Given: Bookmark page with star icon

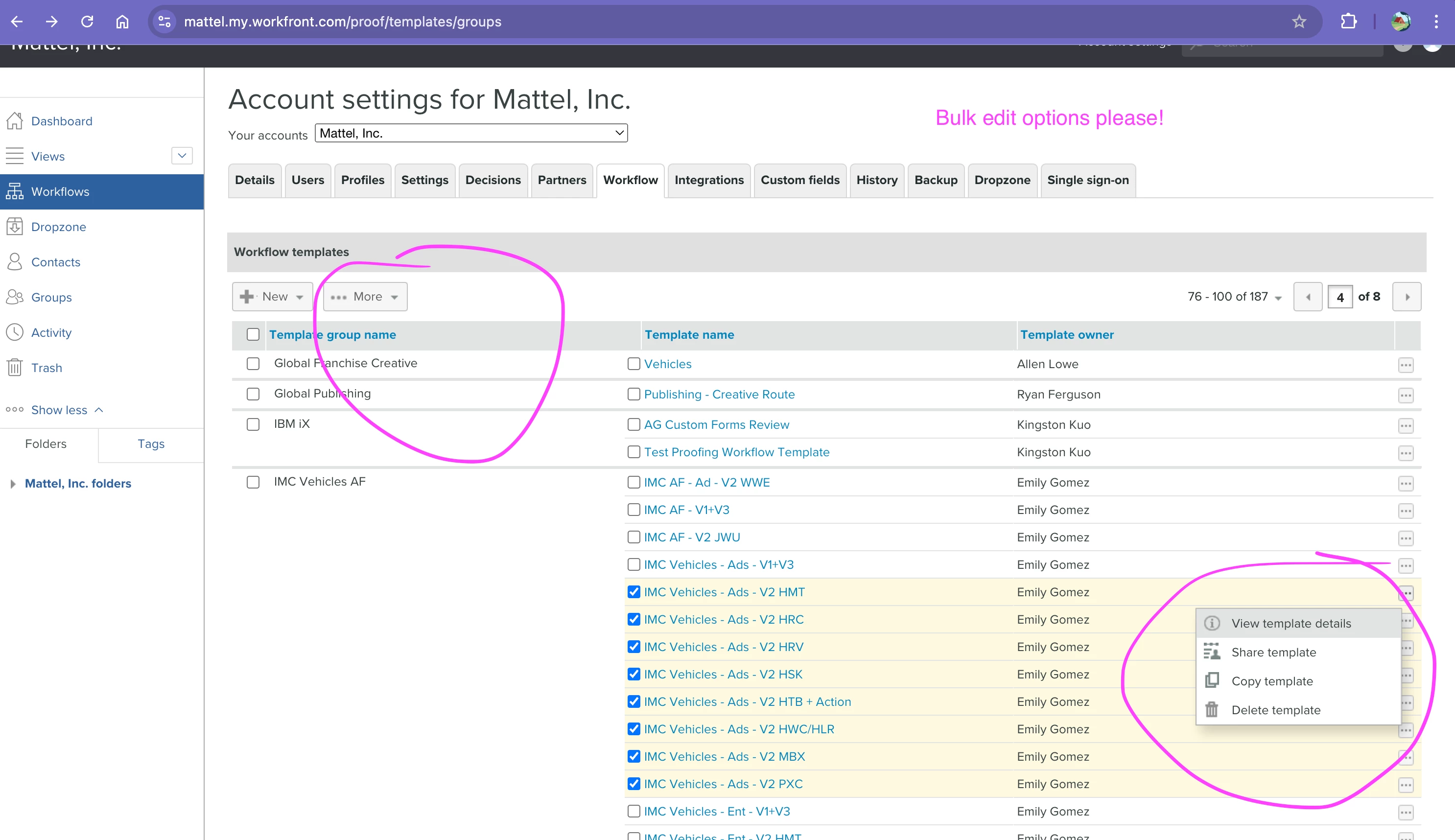Looking at the screenshot, I should (x=1299, y=22).
